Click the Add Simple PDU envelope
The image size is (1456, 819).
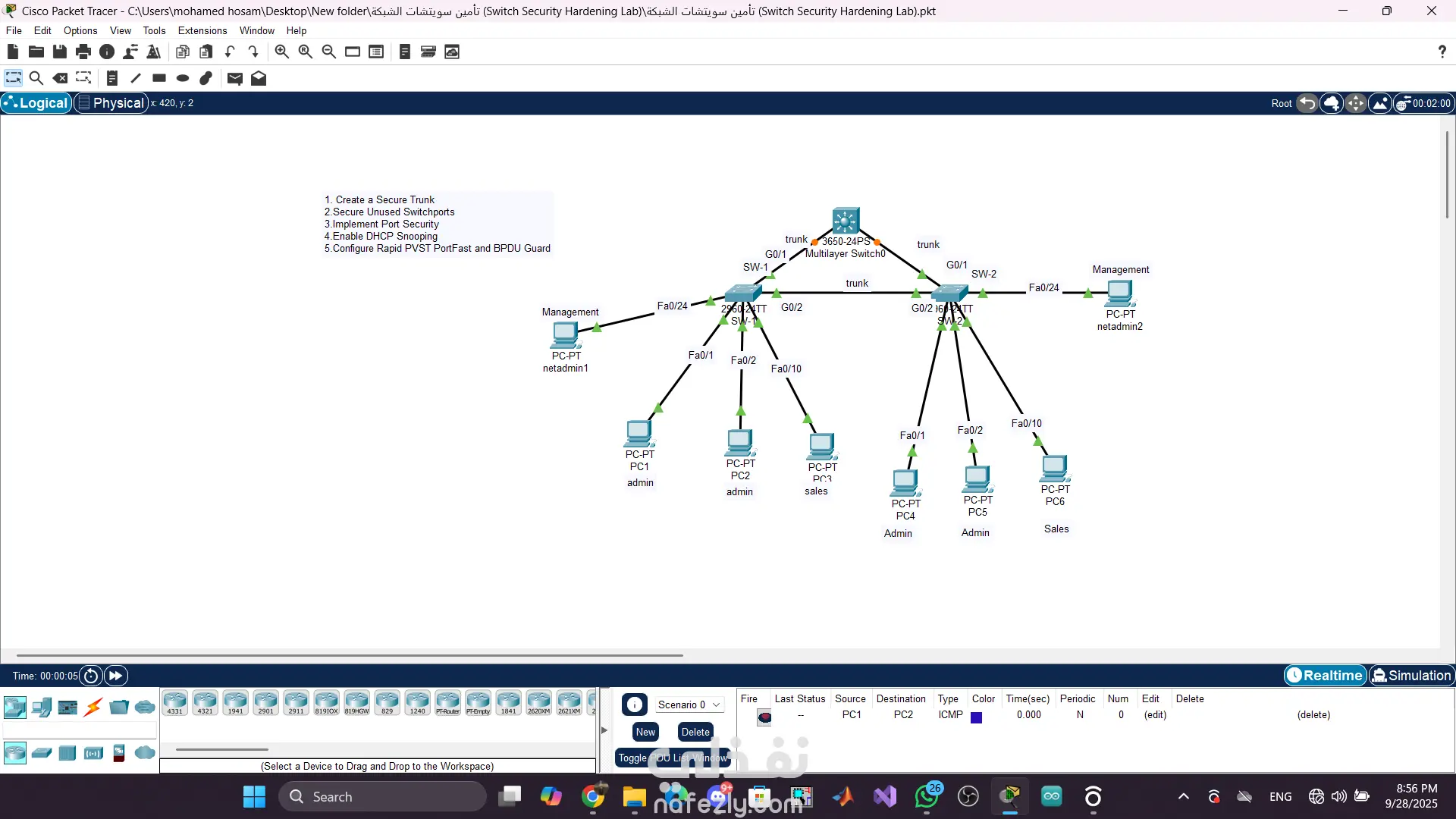234,78
